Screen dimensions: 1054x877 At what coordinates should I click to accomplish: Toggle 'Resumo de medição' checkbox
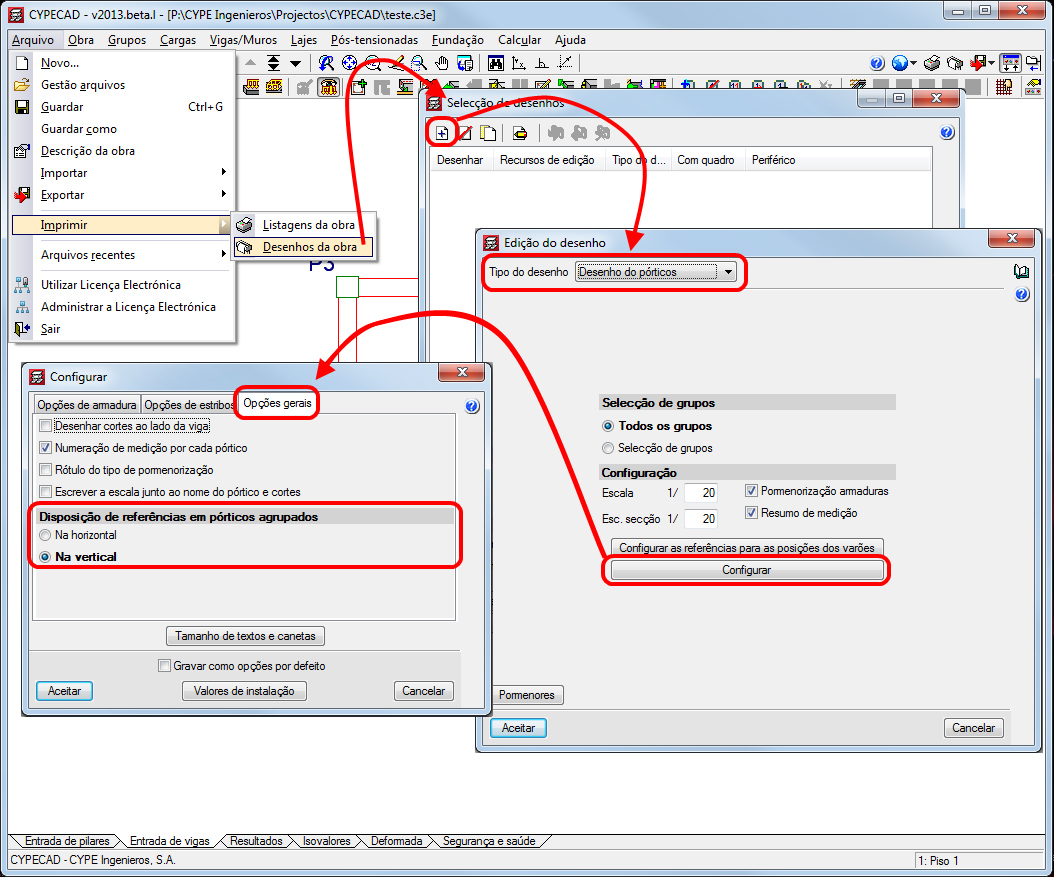[752, 513]
